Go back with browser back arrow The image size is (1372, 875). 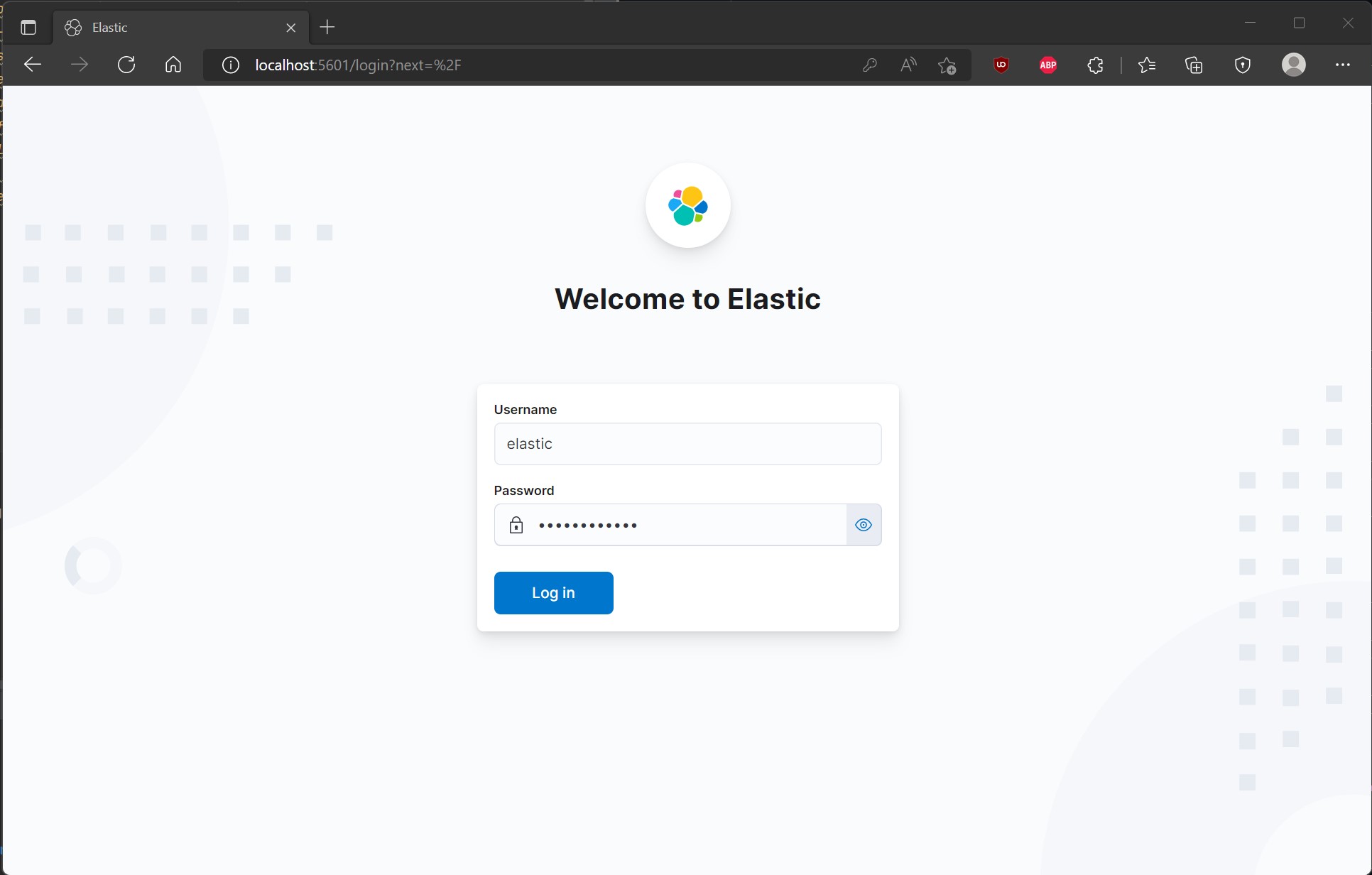coord(33,65)
